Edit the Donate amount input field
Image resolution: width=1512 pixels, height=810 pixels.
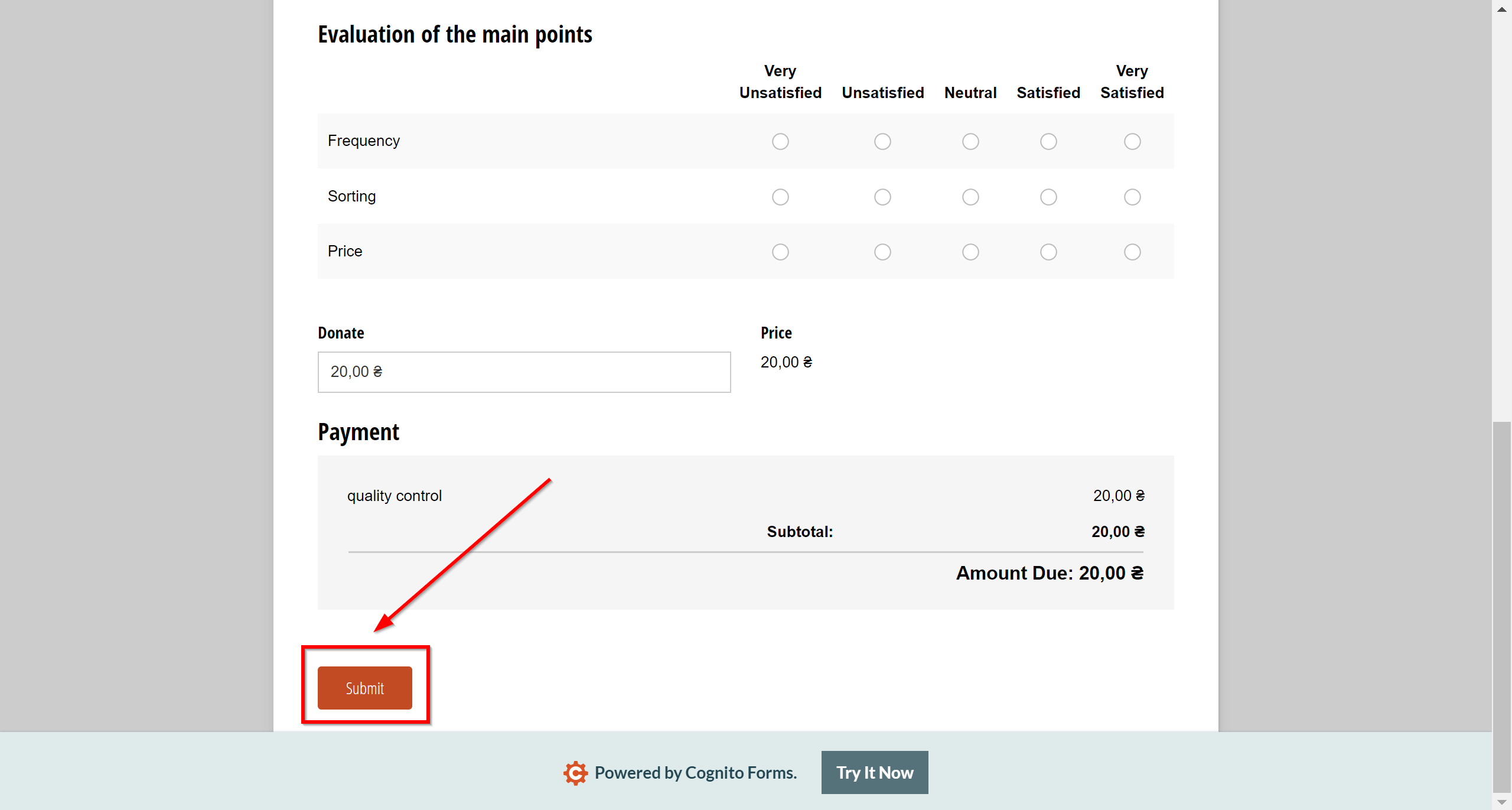[x=524, y=371]
